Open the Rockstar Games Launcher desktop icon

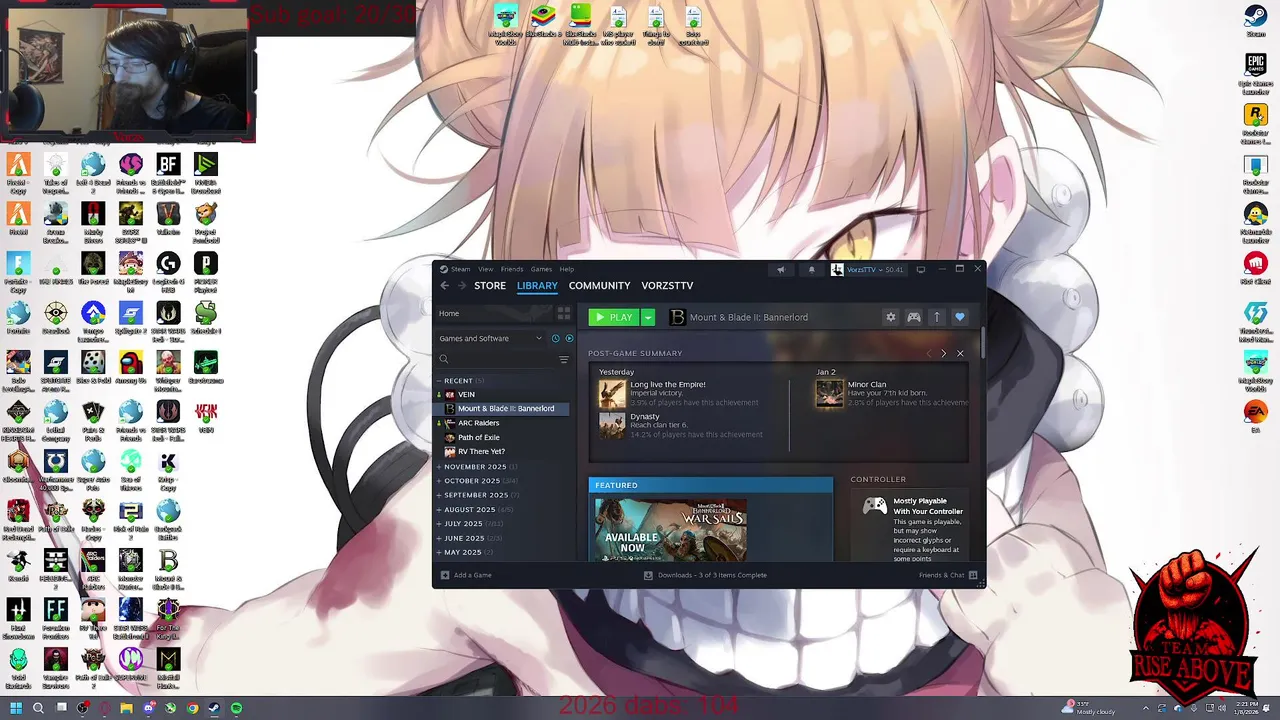1255,124
